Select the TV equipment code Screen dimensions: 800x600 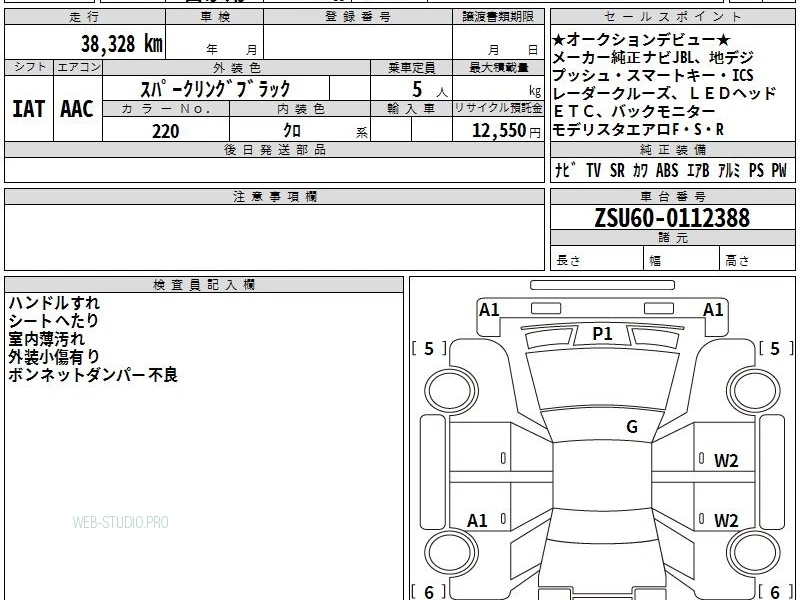[x=593, y=170]
